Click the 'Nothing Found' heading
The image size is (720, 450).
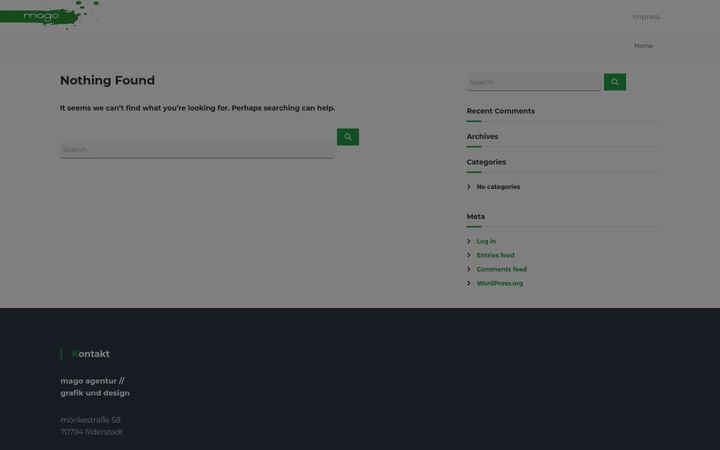click(107, 80)
